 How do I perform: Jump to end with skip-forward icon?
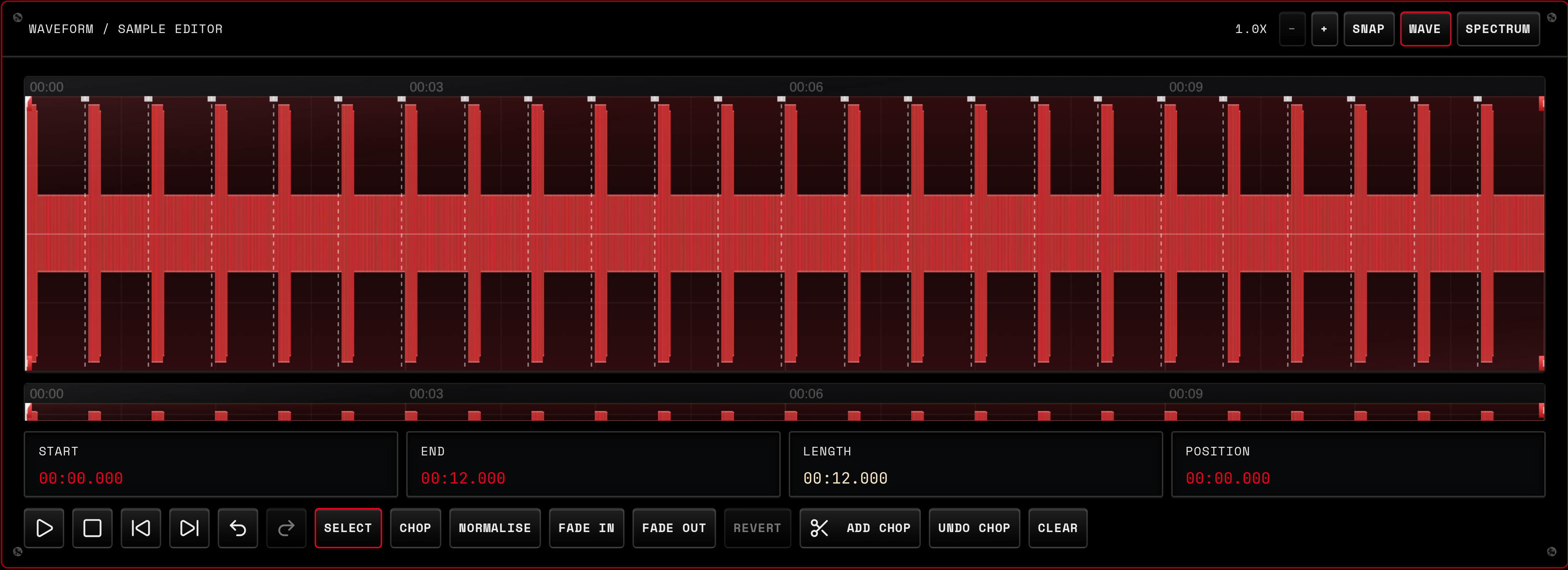click(x=189, y=528)
